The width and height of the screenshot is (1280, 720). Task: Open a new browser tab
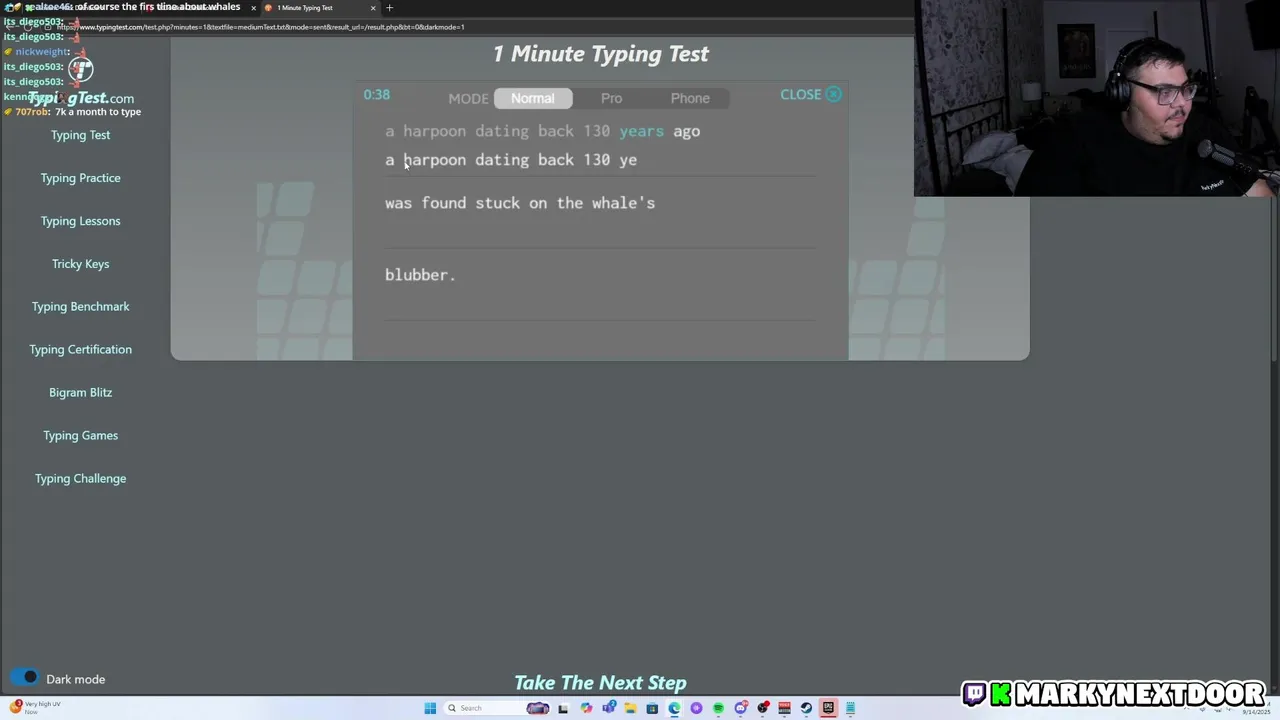tap(390, 8)
